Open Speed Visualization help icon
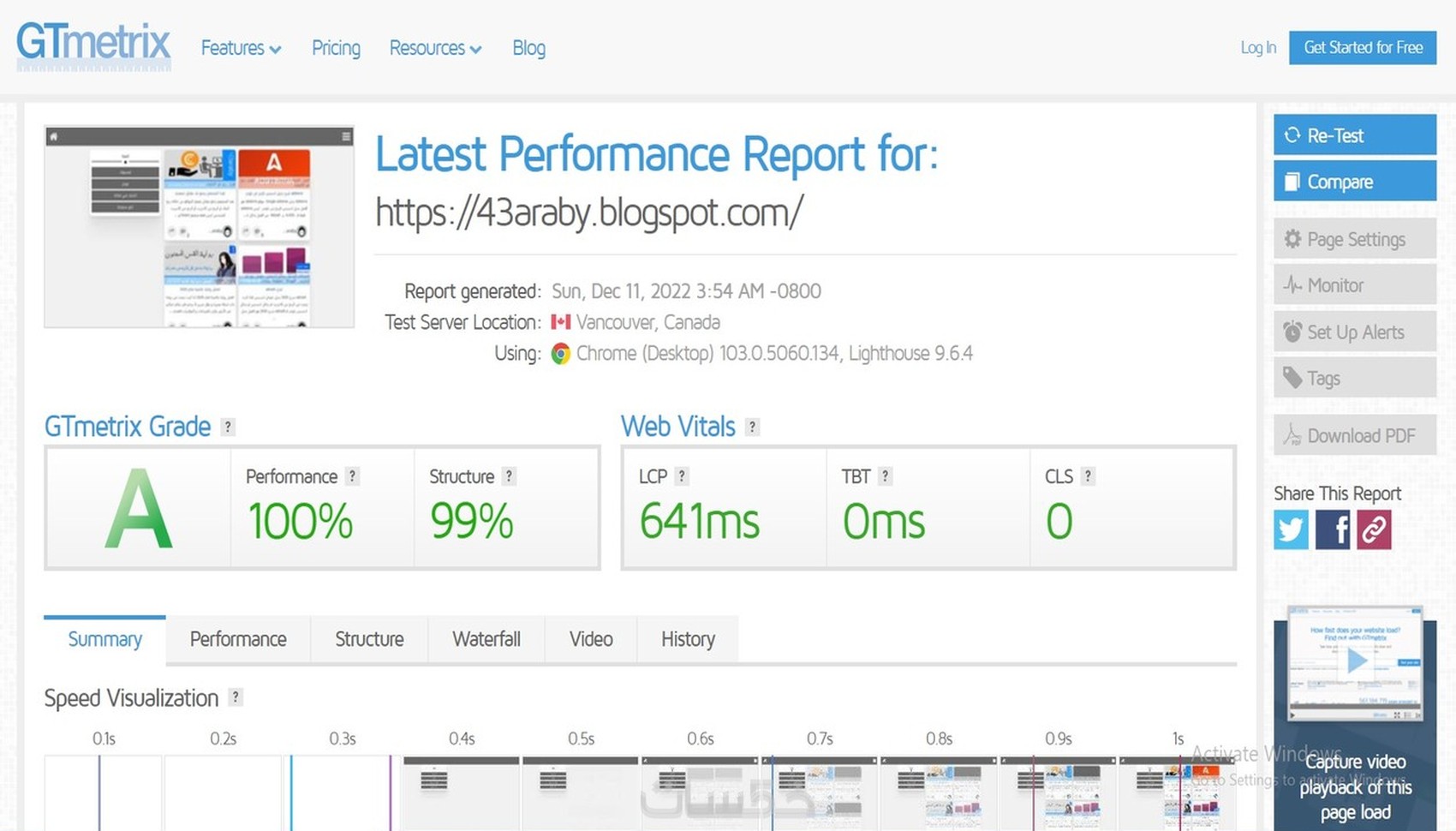The image size is (1456, 831). [x=236, y=697]
